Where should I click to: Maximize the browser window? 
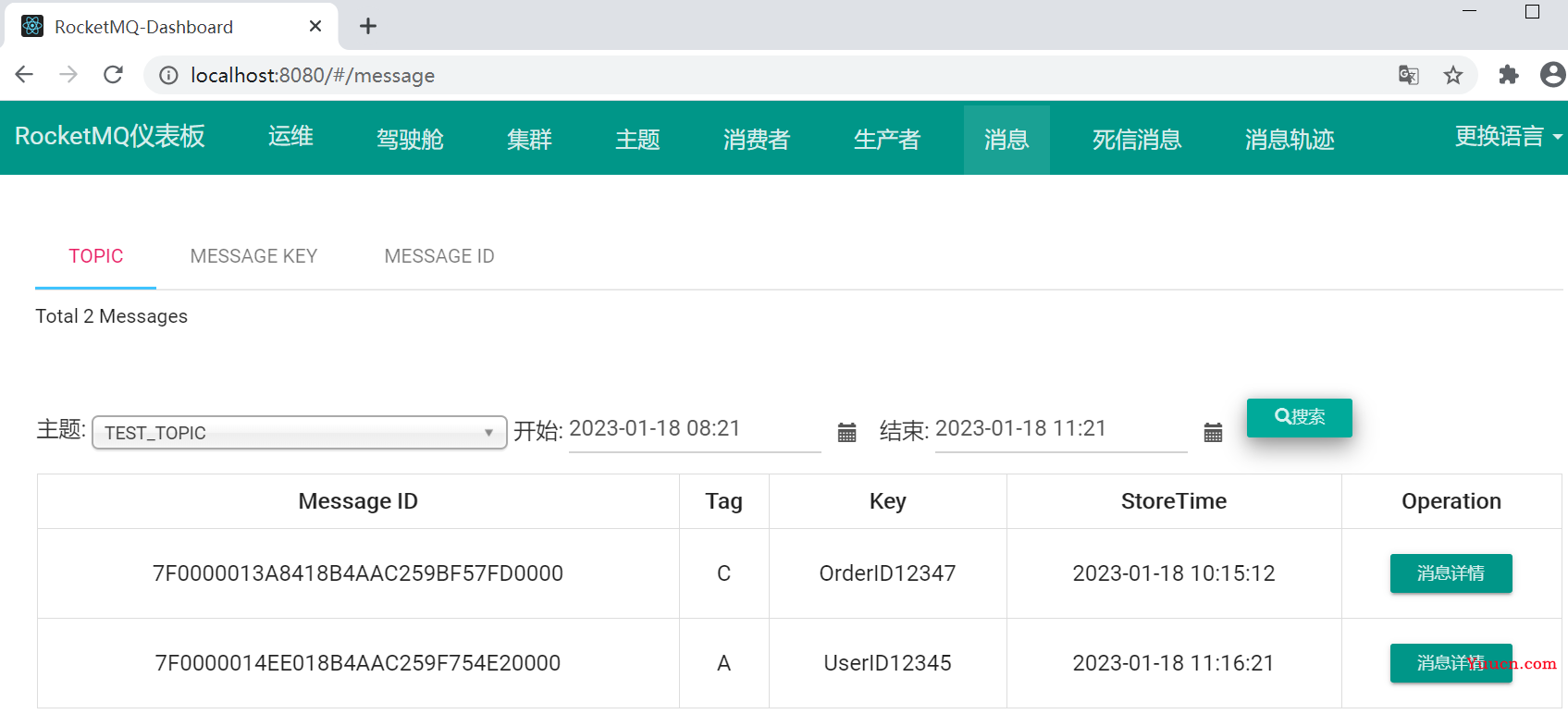point(1533,11)
